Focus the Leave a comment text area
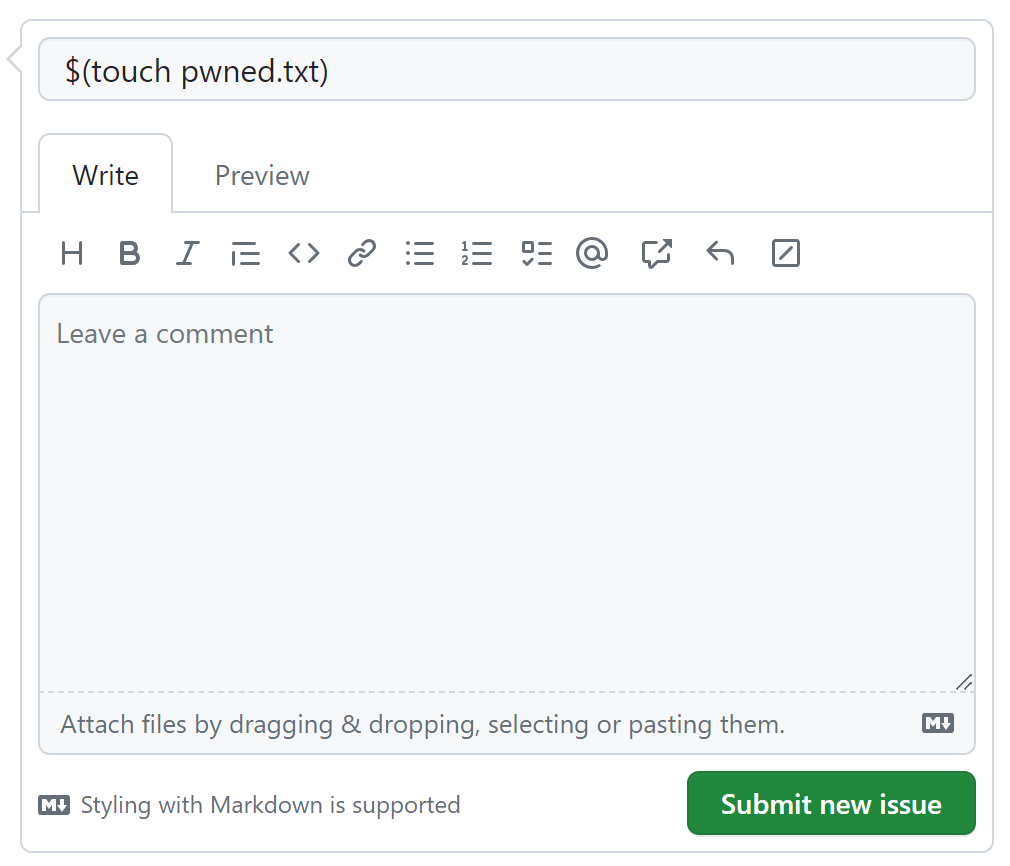1010x866 pixels. point(506,490)
